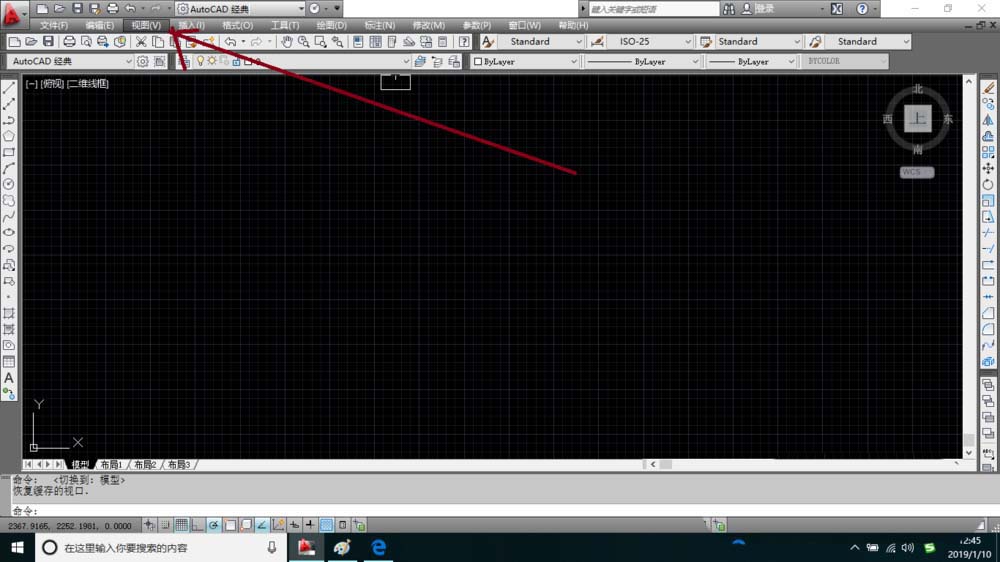
Task: Open Microsoft Edge from taskbar
Action: [x=379, y=547]
